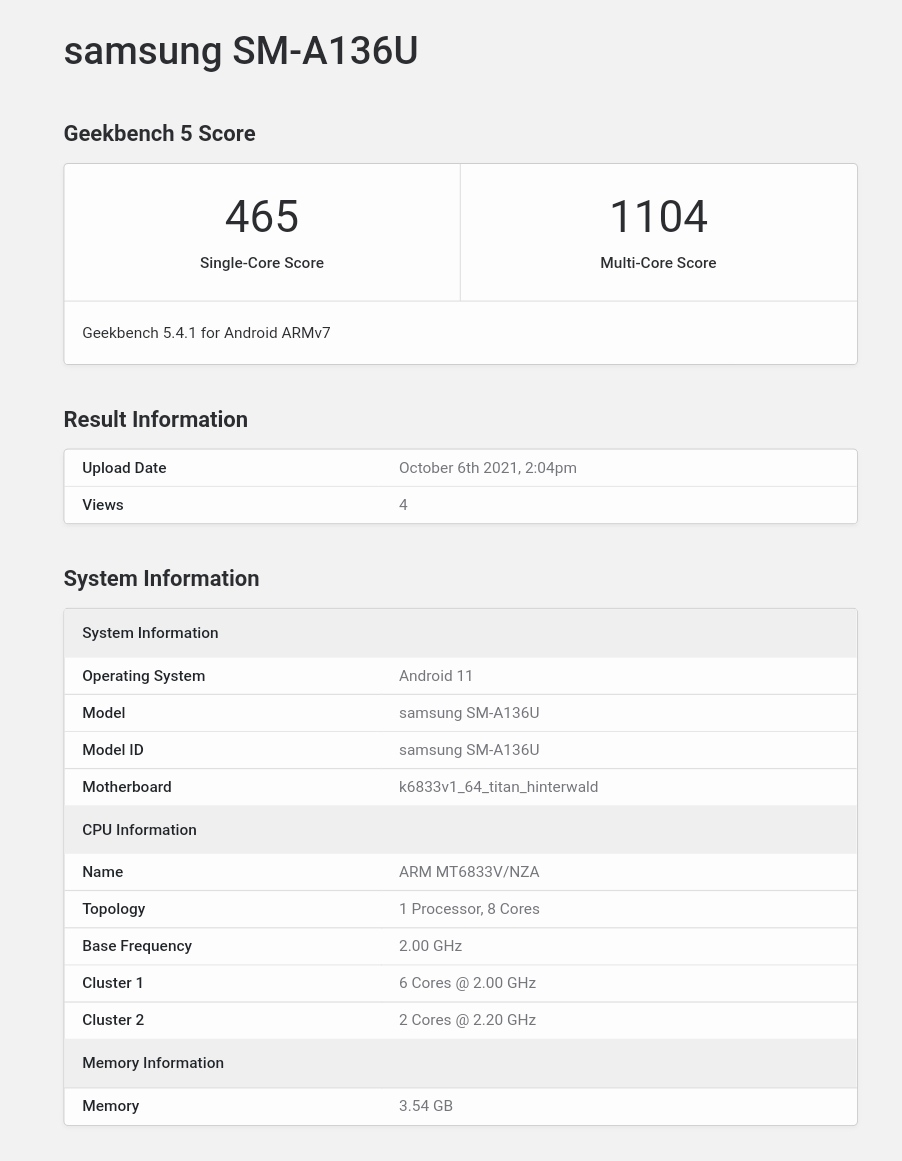Click the 'Multi-Core Score' label
Screen dimensions: 902x1161
click(x=658, y=263)
